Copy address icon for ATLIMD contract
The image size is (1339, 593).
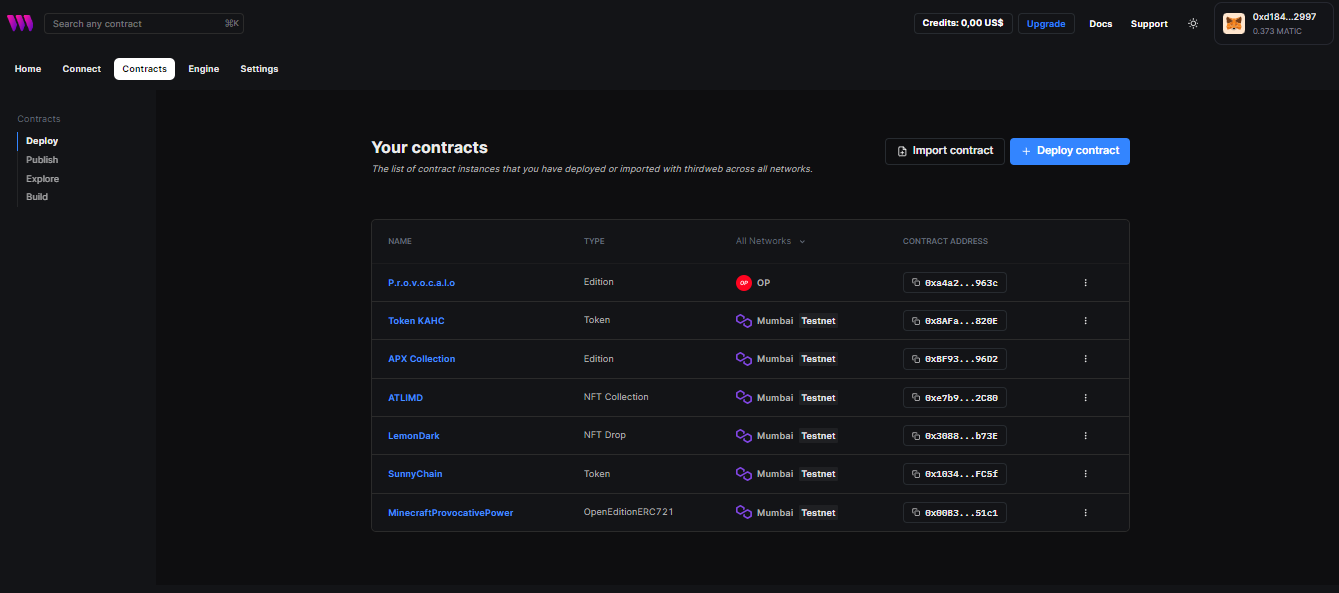(916, 398)
